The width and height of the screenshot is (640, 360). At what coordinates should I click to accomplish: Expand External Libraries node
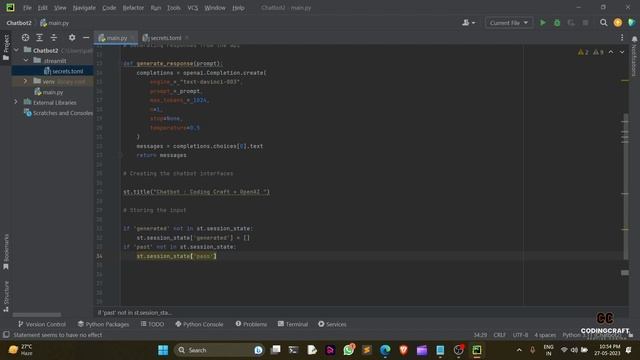coord(16,102)
